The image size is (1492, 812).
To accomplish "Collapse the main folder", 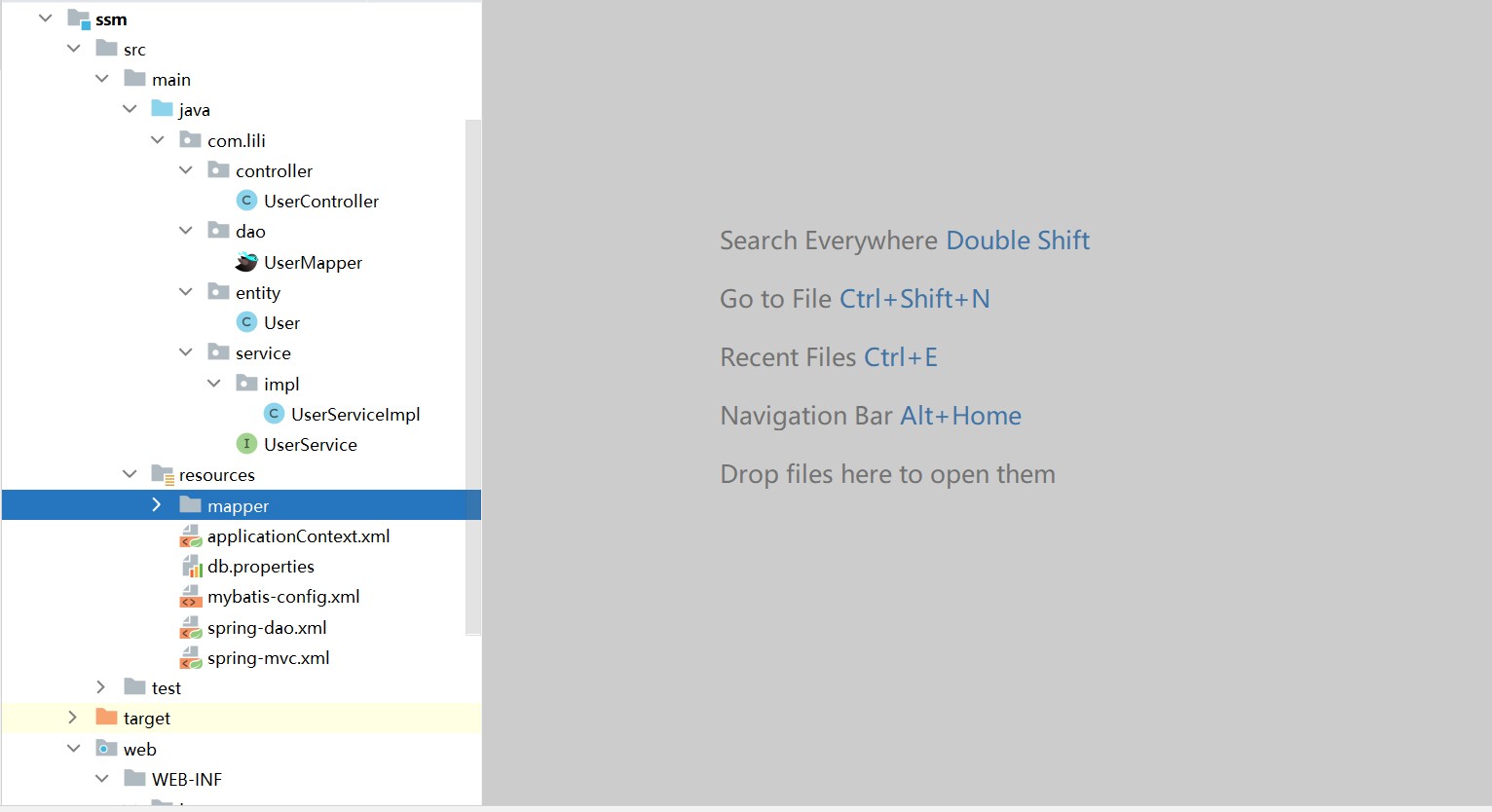I will (x=101, y=79).
